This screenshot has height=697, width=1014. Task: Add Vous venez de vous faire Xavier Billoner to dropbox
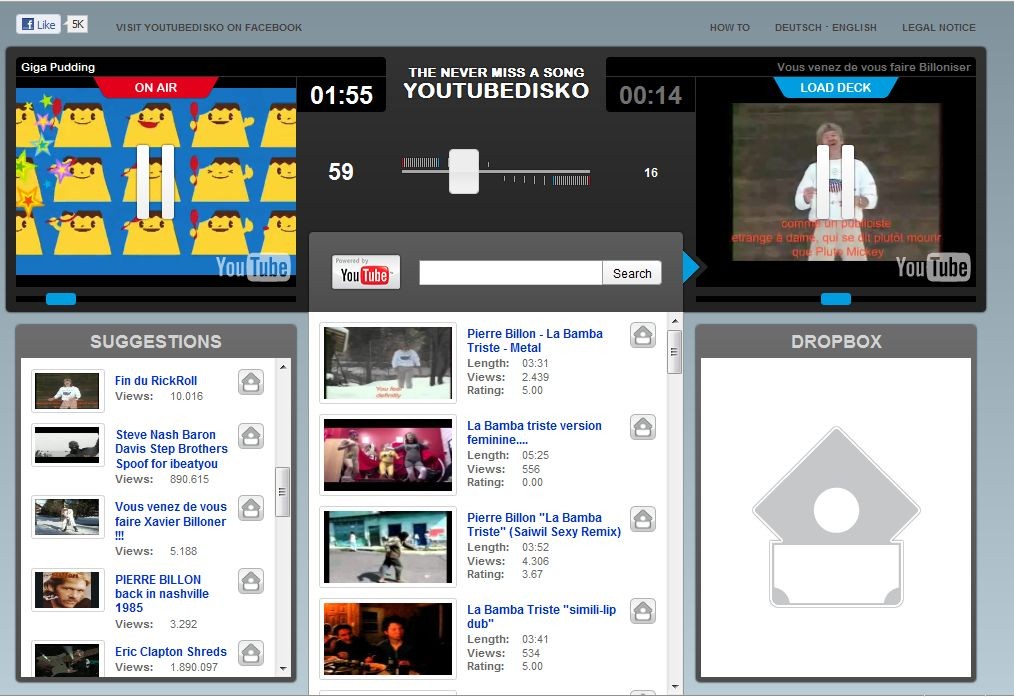(251, 508)
